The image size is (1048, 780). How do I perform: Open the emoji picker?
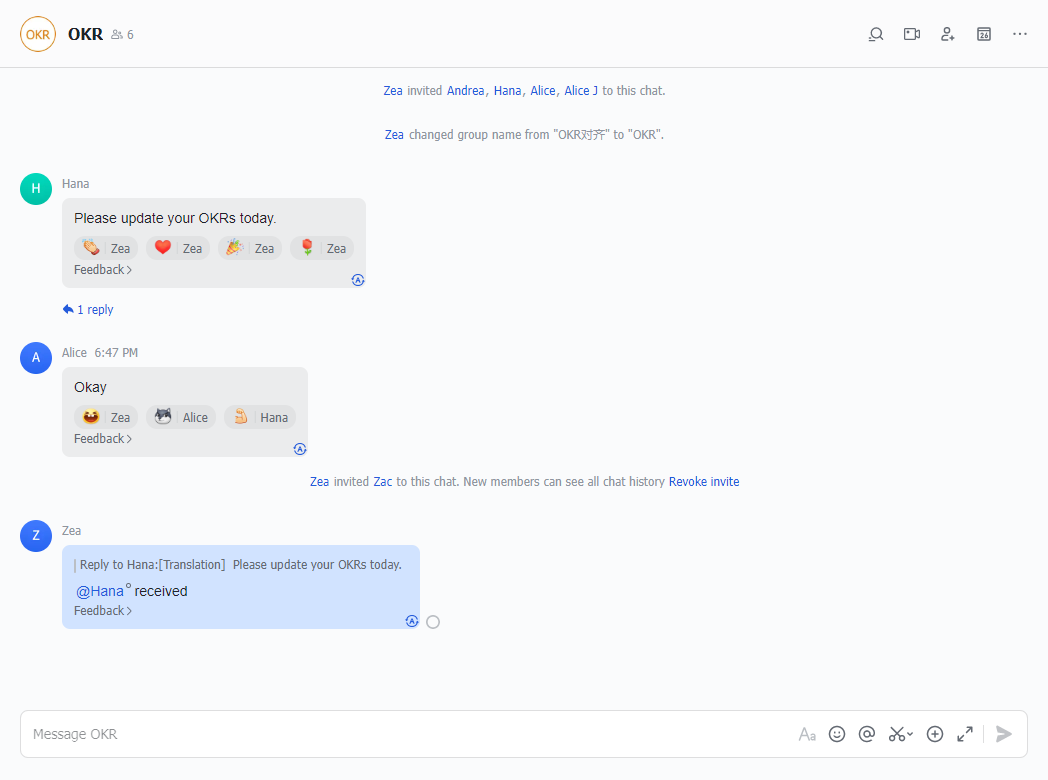(x=837, y=733)
